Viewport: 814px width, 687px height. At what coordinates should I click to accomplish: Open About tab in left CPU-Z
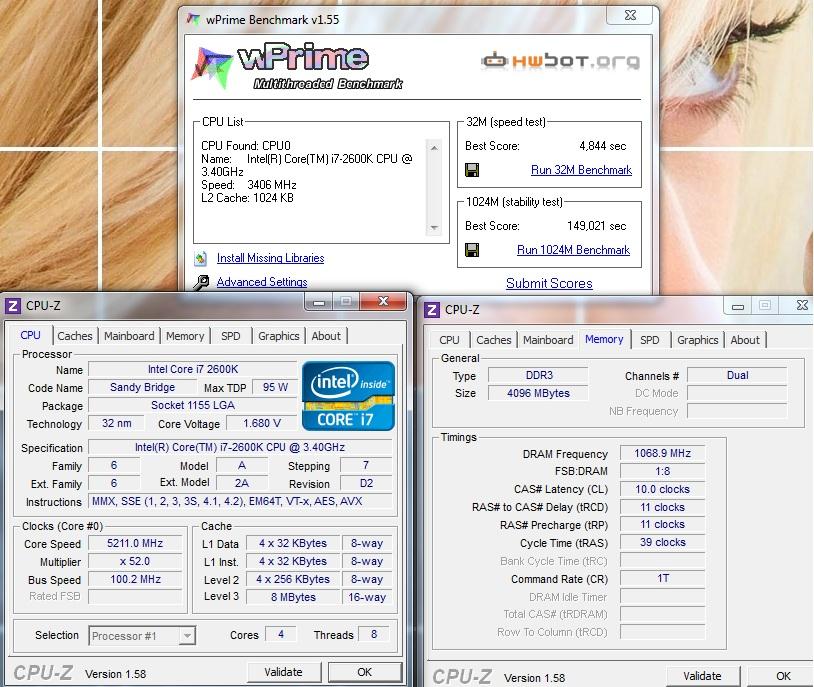(x=326, y=336)
